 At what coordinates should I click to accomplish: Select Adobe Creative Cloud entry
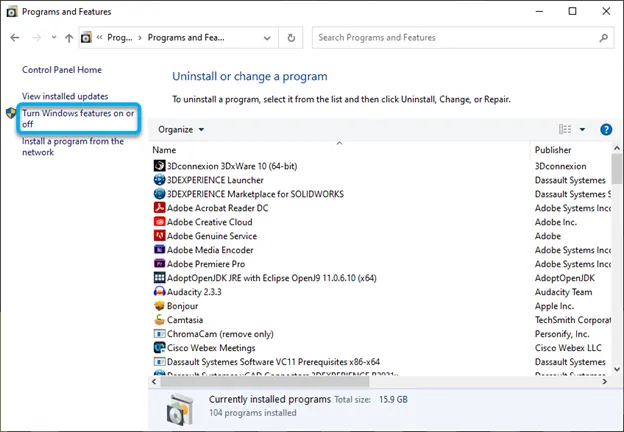pos(209,222)
